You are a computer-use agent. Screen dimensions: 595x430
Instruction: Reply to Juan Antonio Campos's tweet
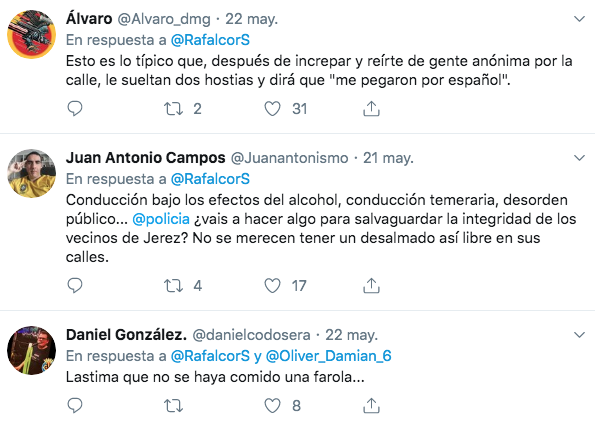pos(75,285)
